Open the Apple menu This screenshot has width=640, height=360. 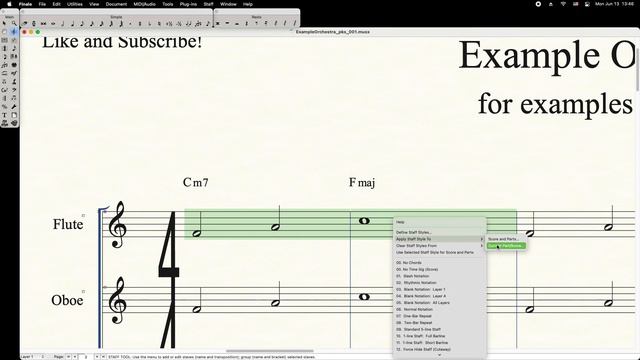[x=9, y=4]
